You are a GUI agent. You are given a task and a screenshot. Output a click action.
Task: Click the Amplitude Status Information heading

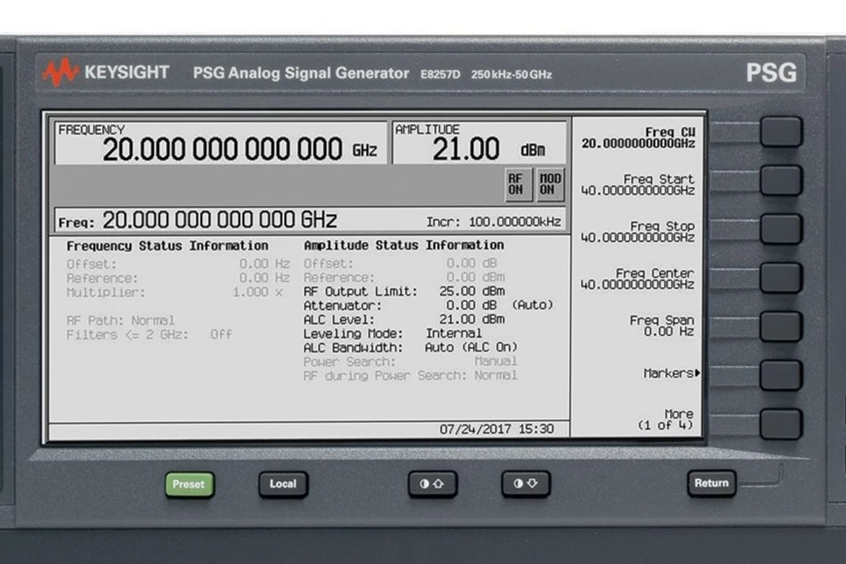coord(404,246)
